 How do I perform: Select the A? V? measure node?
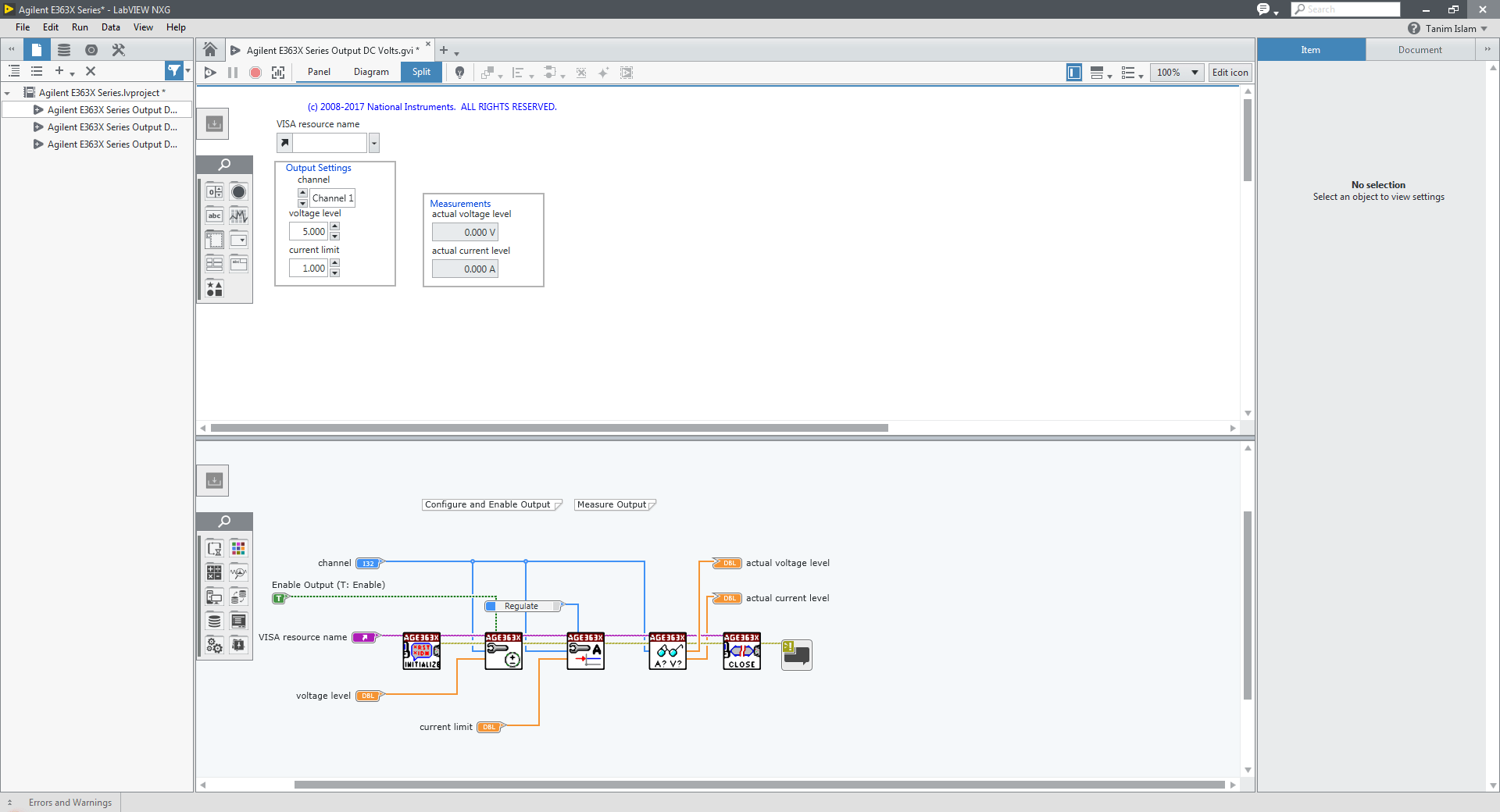tap(668, 651)
